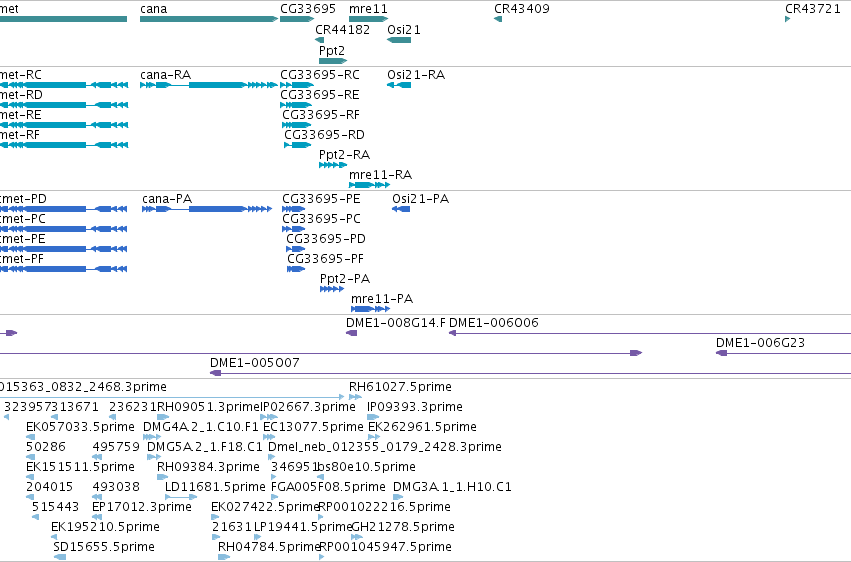
Task: Click the GH21278.5prime EST label
Action: tap(403, 528)
